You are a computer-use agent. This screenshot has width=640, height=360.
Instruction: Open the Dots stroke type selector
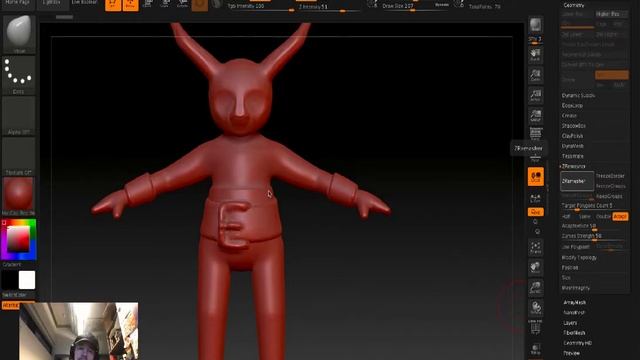point(19,75)
